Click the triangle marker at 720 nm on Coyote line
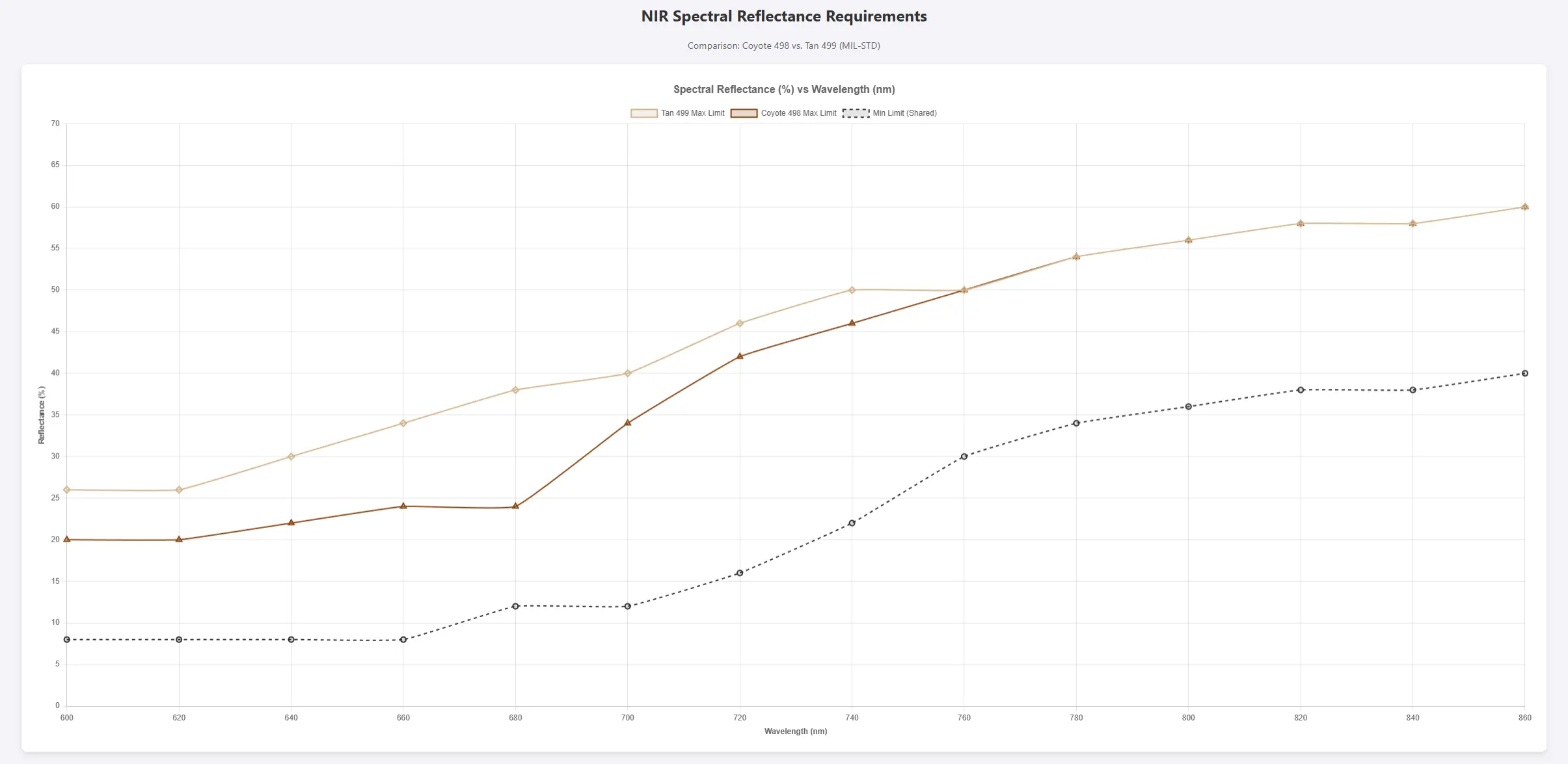Image resolution: width=1568 pixels, height=764 pixels. pyautogui.click(x=739, y=356)
